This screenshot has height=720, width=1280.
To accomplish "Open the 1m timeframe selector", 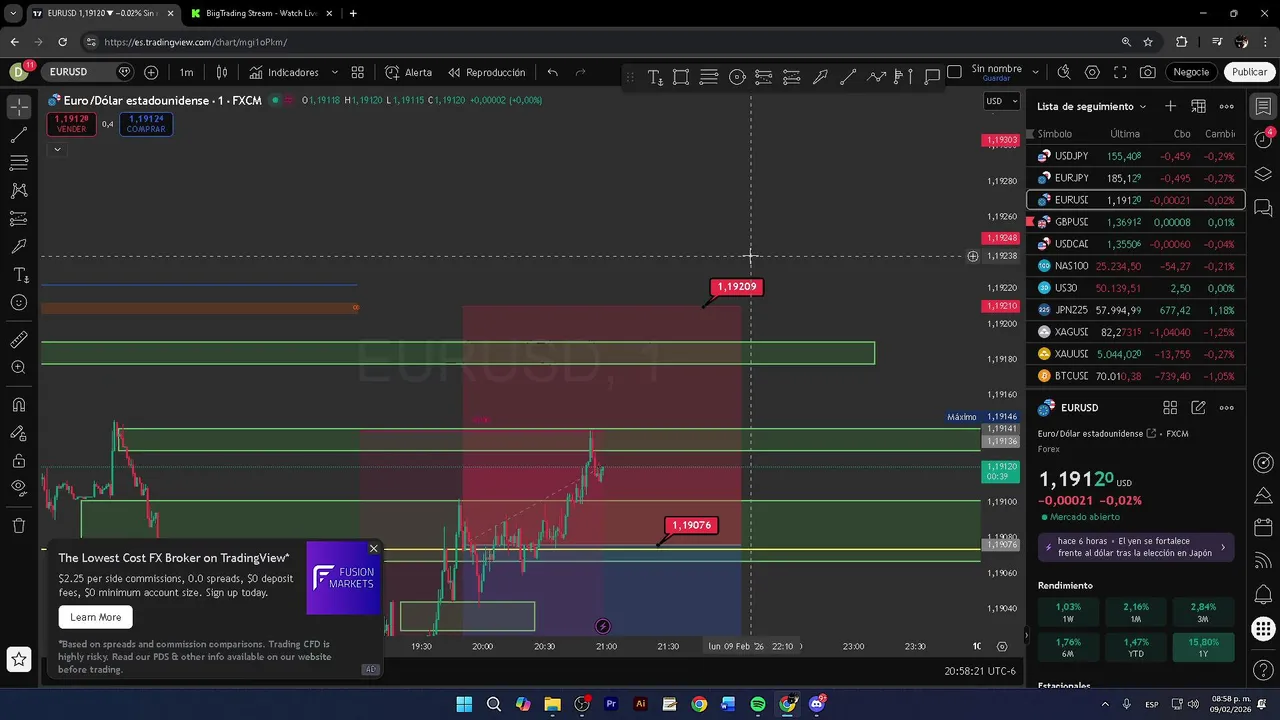I will [186, 72].
